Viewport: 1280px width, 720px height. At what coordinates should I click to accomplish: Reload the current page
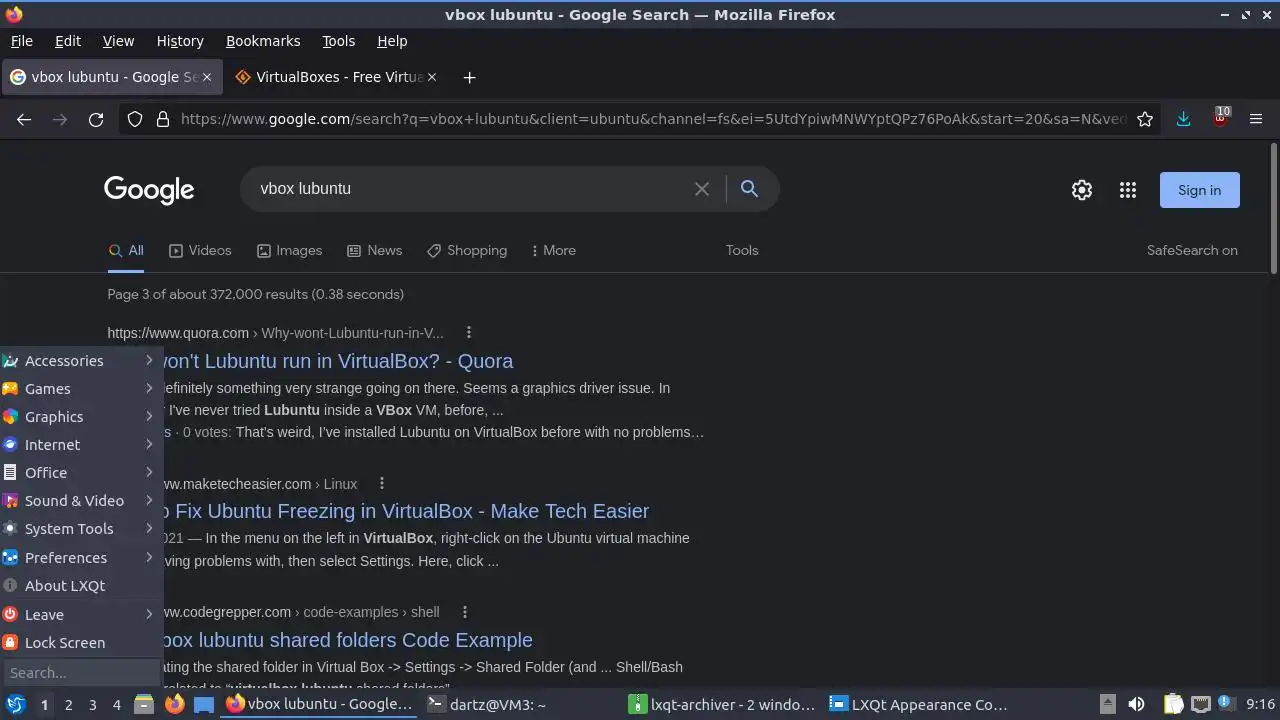[x=96, y=119]
